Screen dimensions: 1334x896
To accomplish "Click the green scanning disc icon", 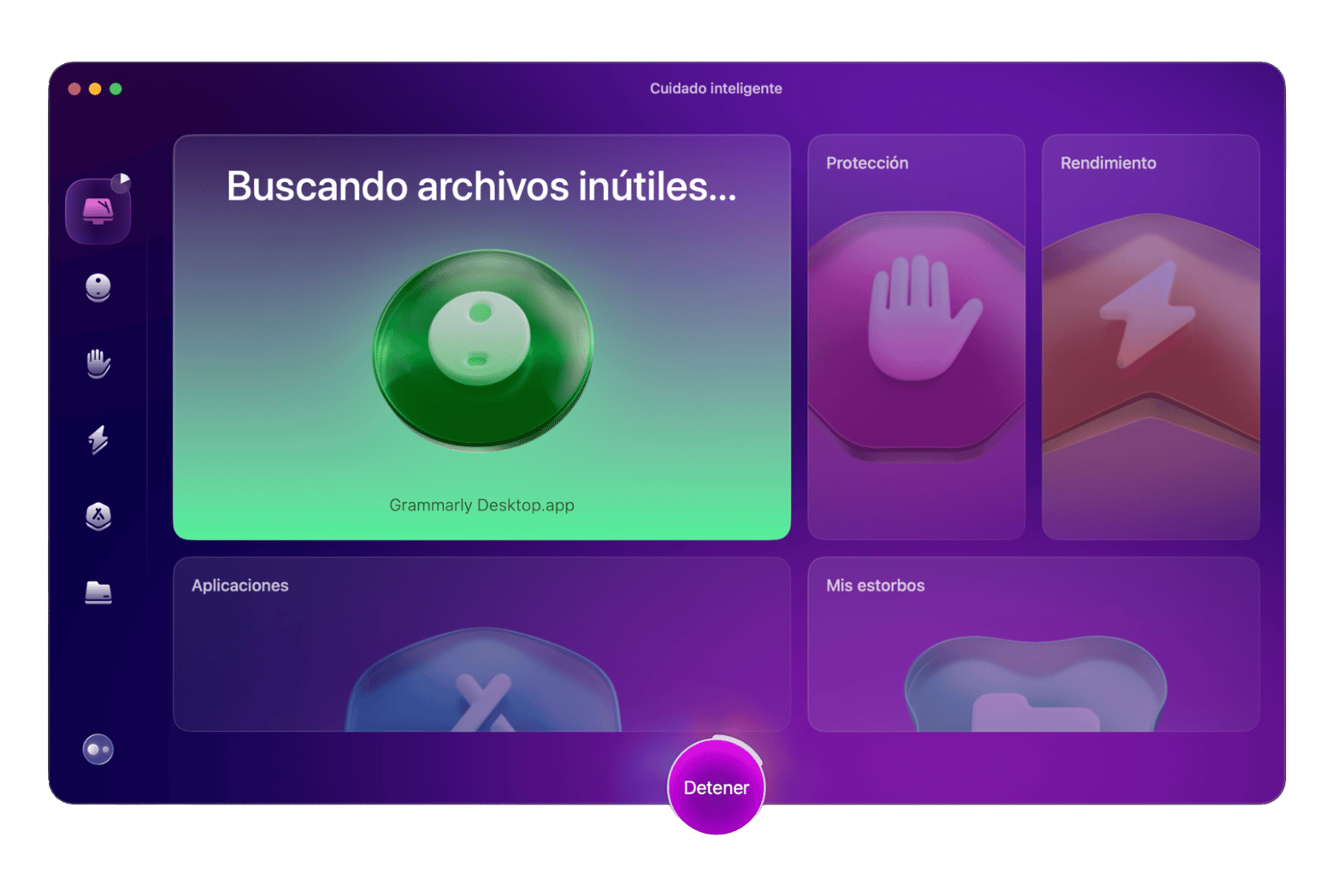I will coord(482,348).
